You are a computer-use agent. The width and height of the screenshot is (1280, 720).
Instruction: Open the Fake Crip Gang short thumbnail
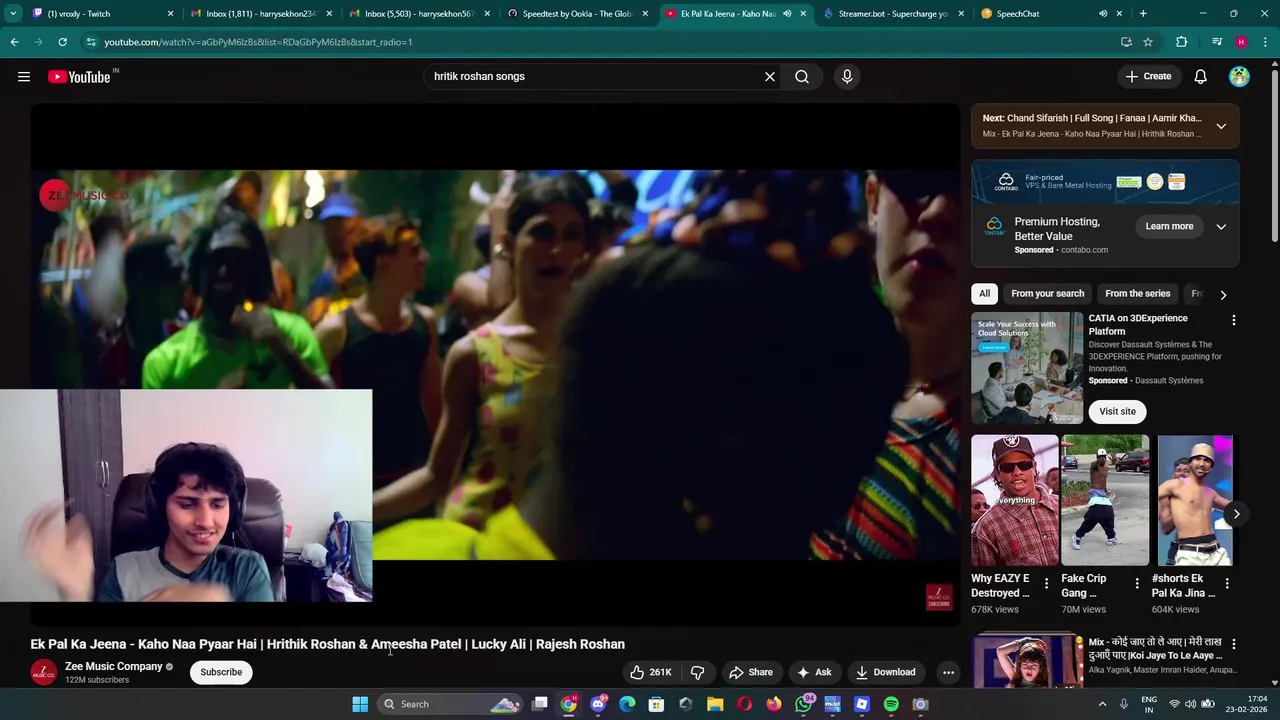(1105, 500)
